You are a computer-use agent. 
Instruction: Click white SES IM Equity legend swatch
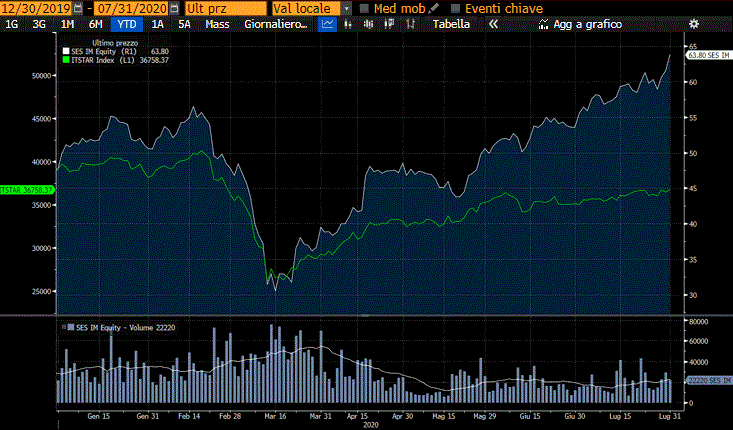point(66,51)
